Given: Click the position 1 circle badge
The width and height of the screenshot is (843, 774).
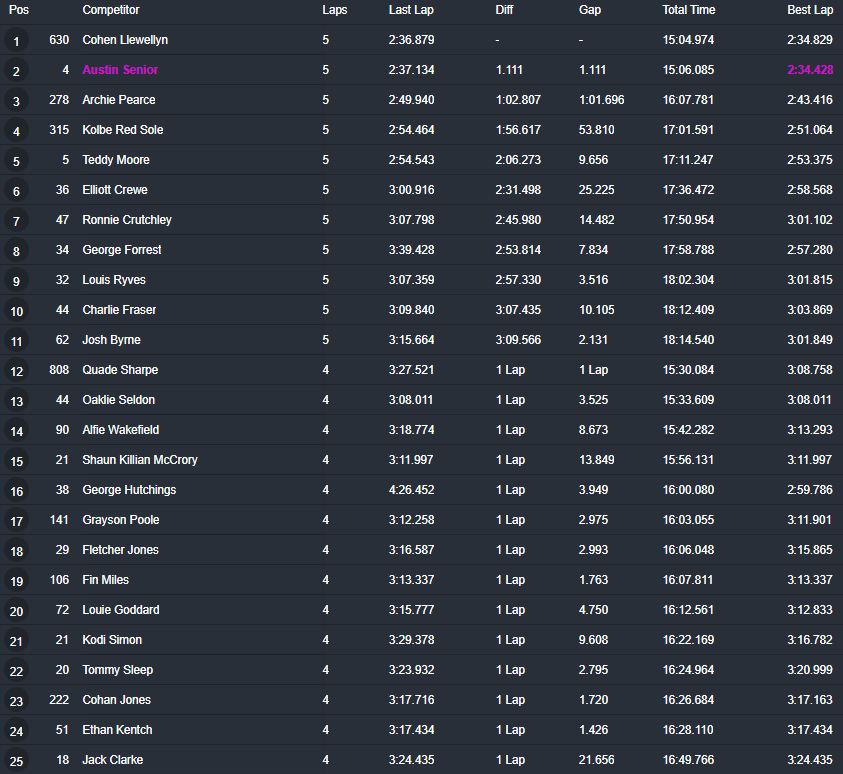Looking at the screenshot, I should pyautogui.click(x=16, y=41).
